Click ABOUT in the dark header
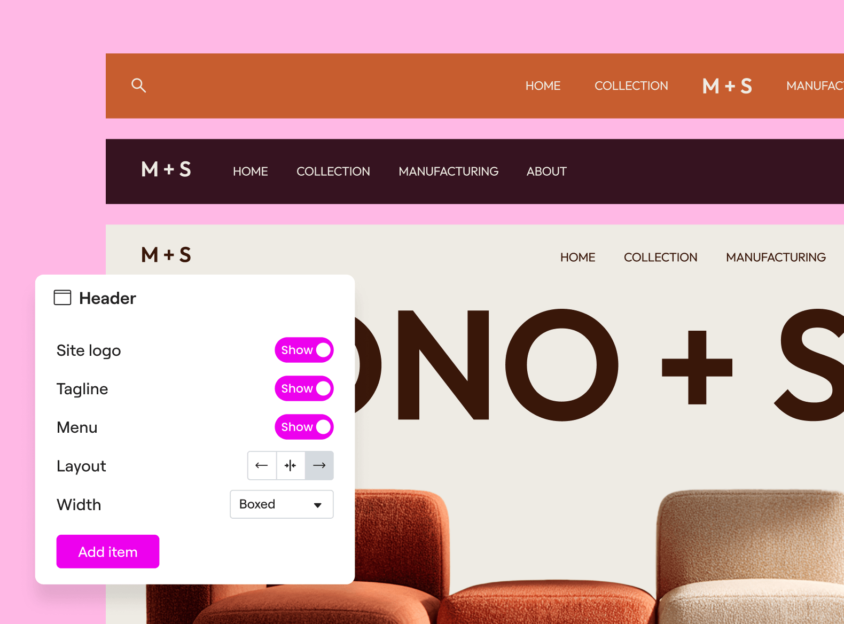 click(x=546, y=171)
